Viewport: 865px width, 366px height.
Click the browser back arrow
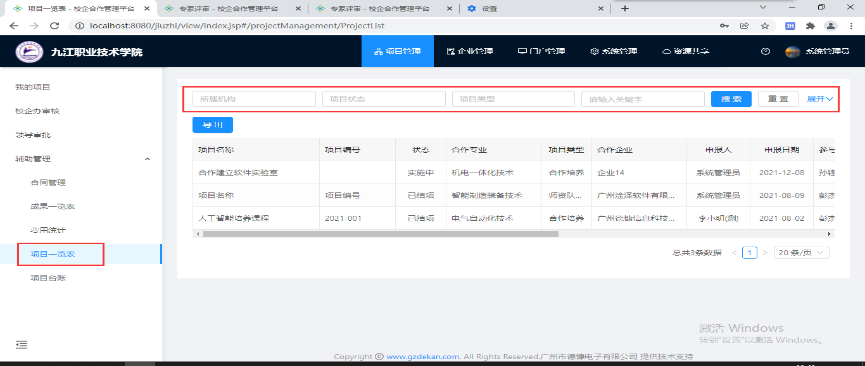click(14, 25)
